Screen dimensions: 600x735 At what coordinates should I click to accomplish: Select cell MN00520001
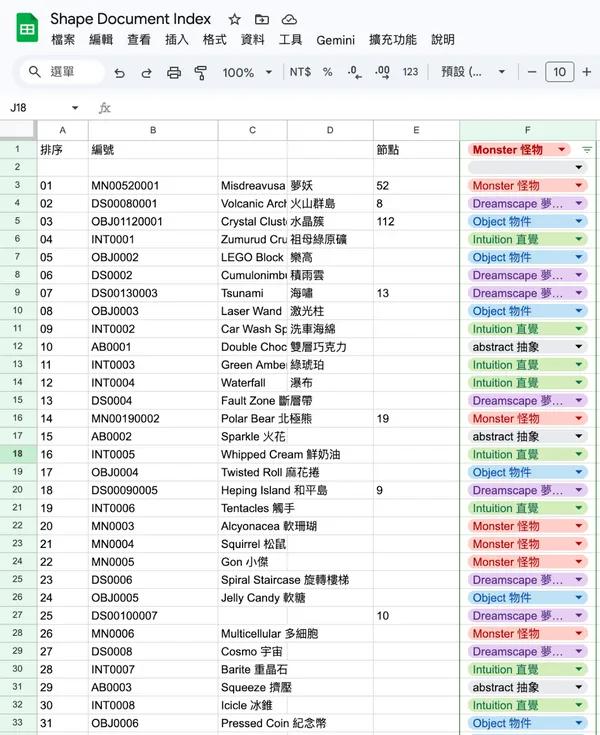click(x=153, y=186)
